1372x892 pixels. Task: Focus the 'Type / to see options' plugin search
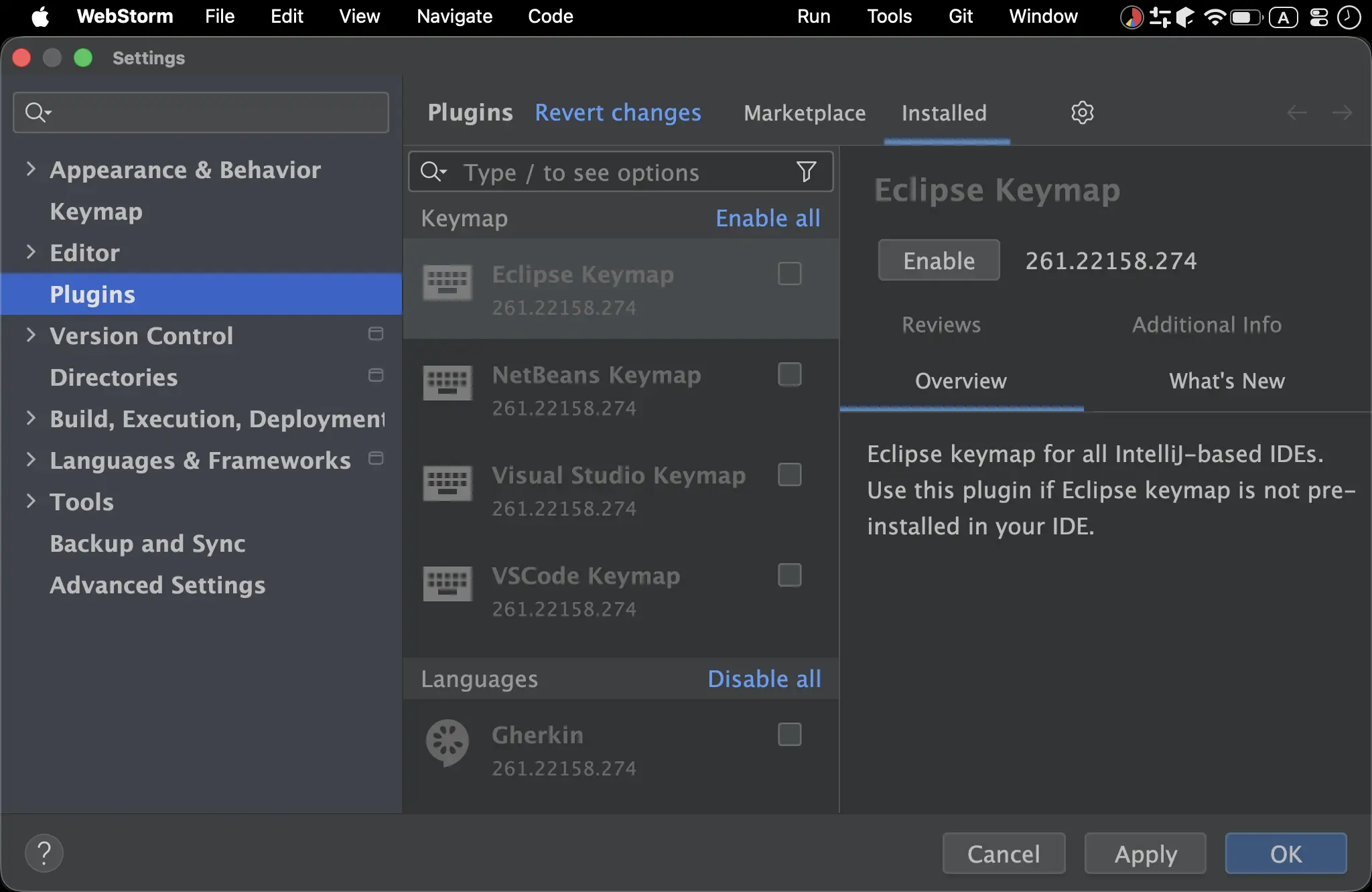(x=621, y=172)
